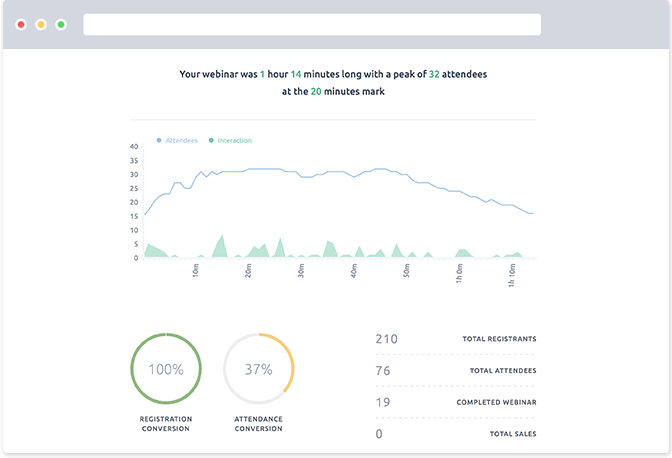
Task: Click the 50m tick on chart axis
Action: (406, 271)
